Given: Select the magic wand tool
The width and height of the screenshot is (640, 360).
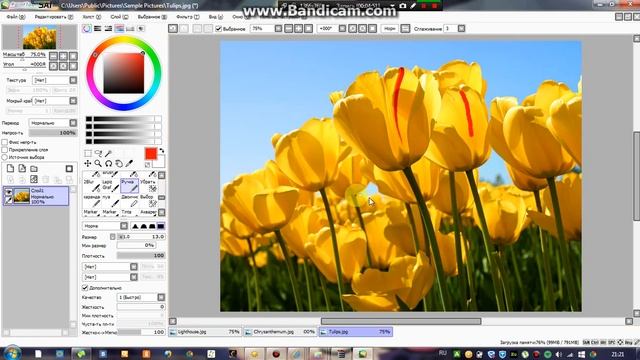Looking at the screenshot, I should 109,153.
